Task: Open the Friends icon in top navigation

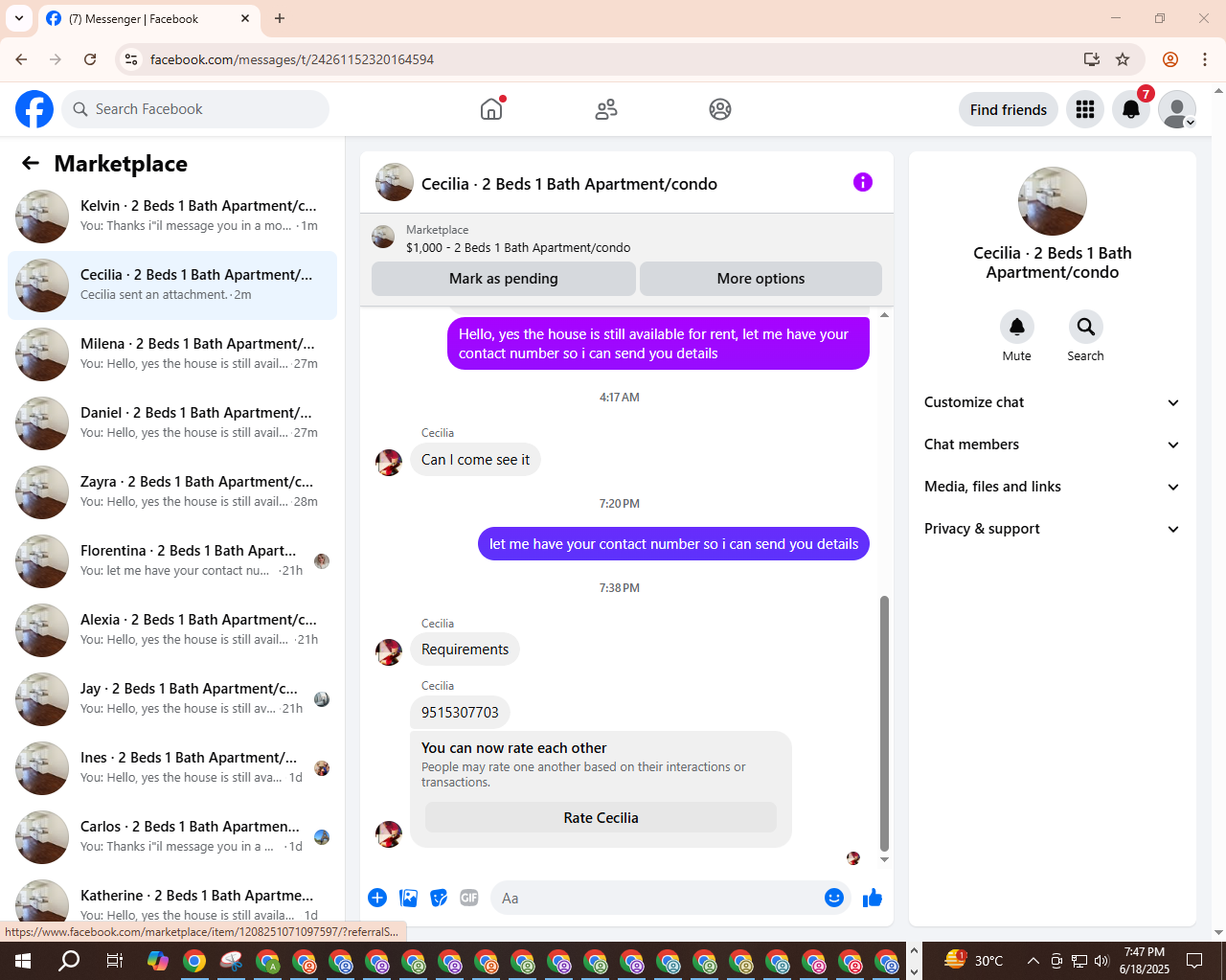Action: click(606, 109)
